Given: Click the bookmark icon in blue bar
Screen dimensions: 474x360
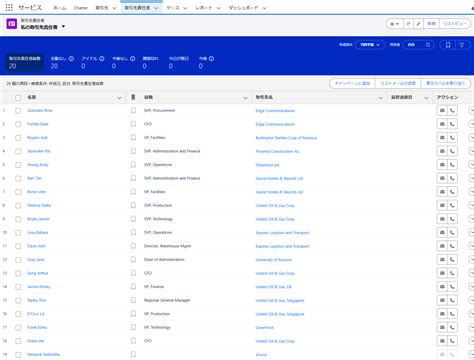Looking at the screenshot, I should pos(448,45).
